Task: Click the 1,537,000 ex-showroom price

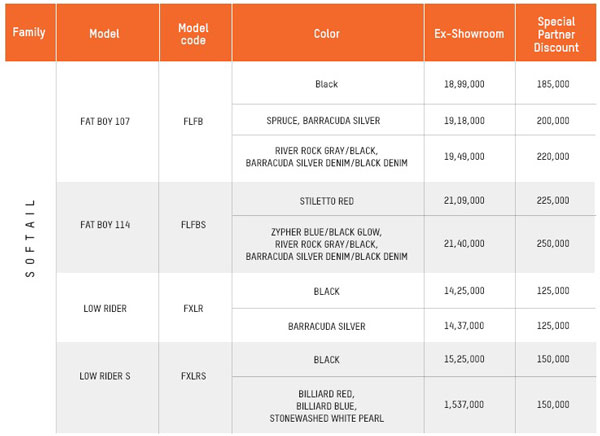Action: point(465,405)
